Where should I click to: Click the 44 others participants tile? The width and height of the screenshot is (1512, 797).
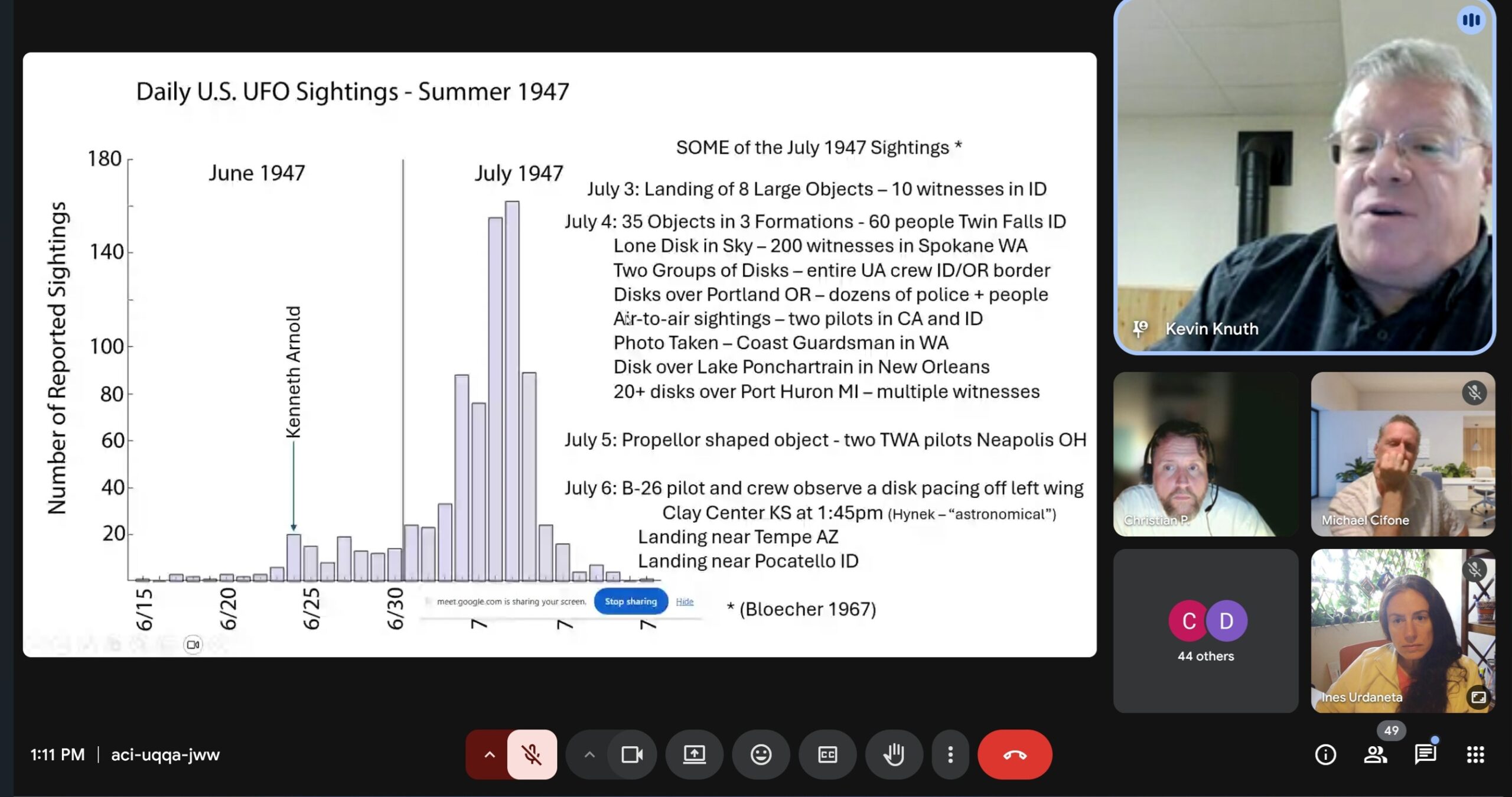[1205, 630]
